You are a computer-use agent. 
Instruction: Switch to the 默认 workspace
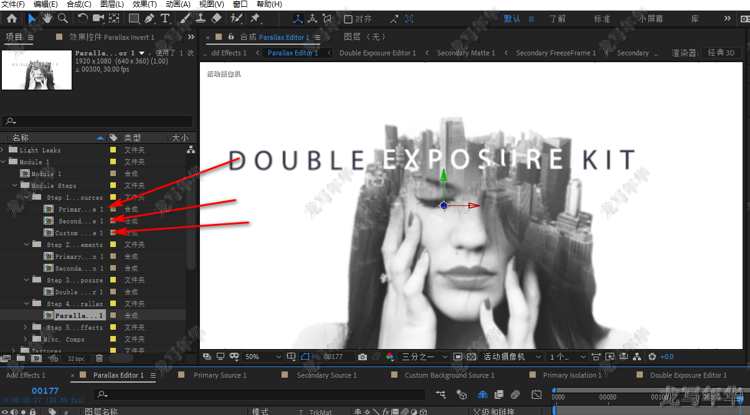click(512, 19)
